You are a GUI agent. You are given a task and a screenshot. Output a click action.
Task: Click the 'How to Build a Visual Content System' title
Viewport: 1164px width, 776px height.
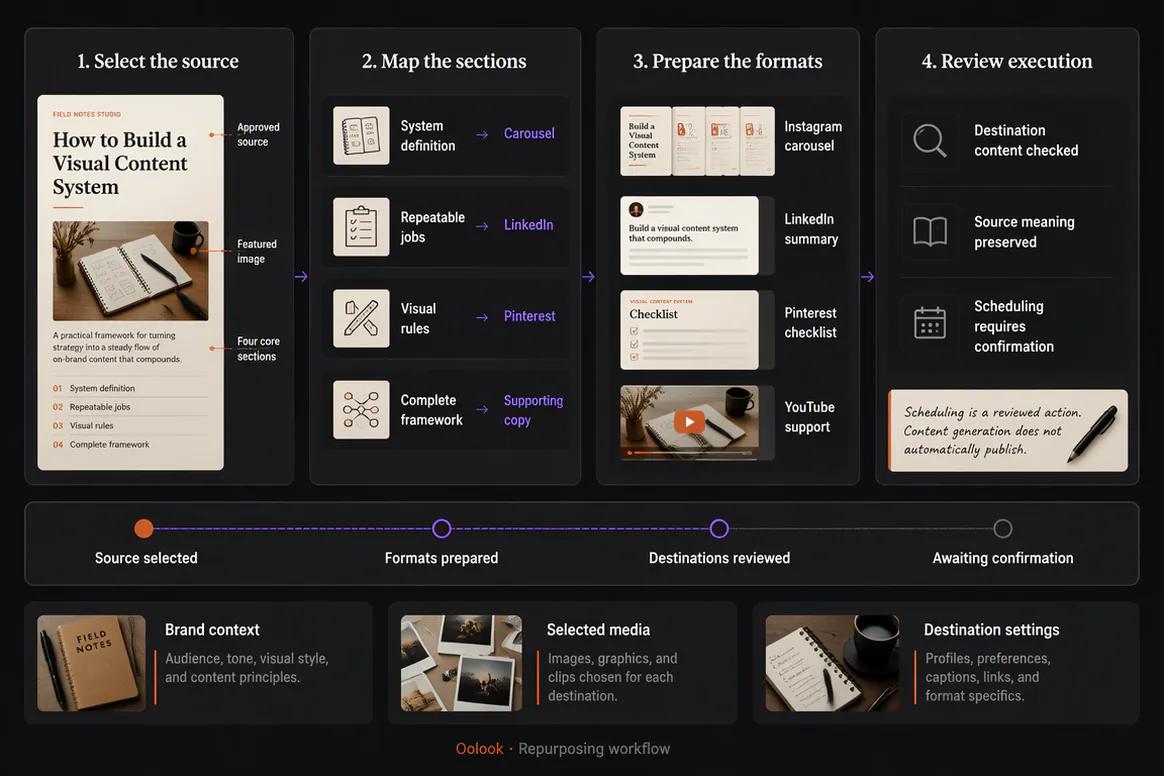[120, 163]
